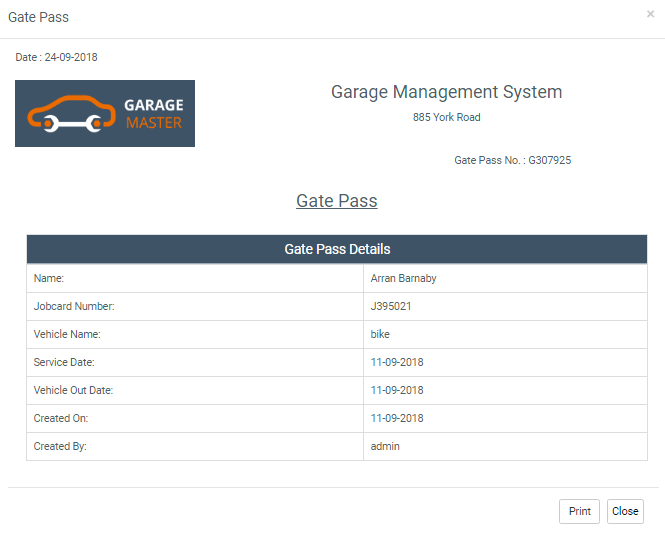Screen dimensions: 665x543
Task: Click the Gate Pass dialog title text
Action: pyautogui.click(x=38, y=17)
